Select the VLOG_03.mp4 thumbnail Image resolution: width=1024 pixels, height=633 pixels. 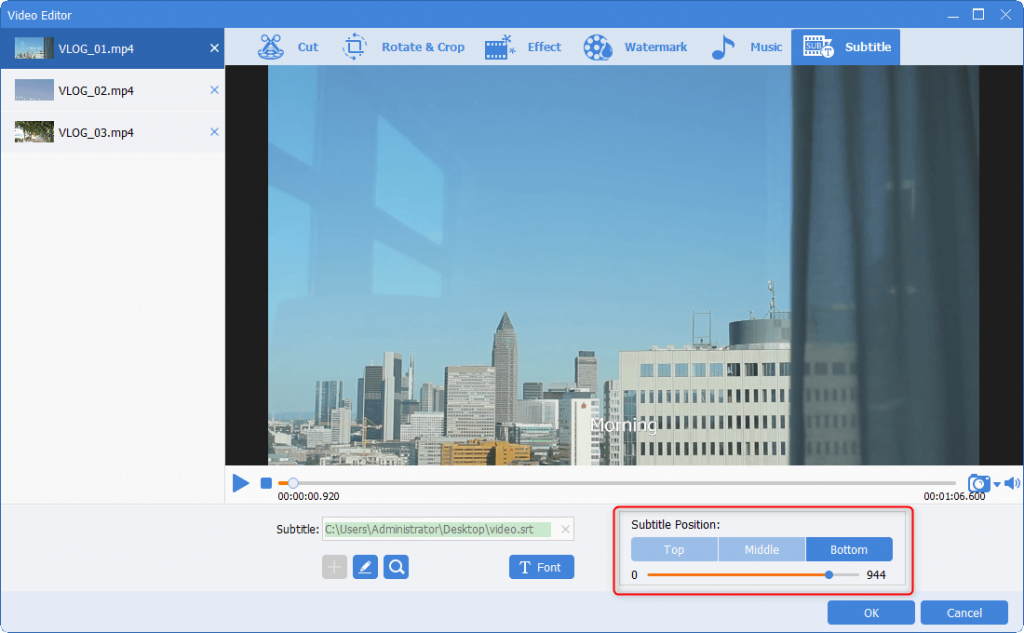pyautogui.click(x=34, y=132)
